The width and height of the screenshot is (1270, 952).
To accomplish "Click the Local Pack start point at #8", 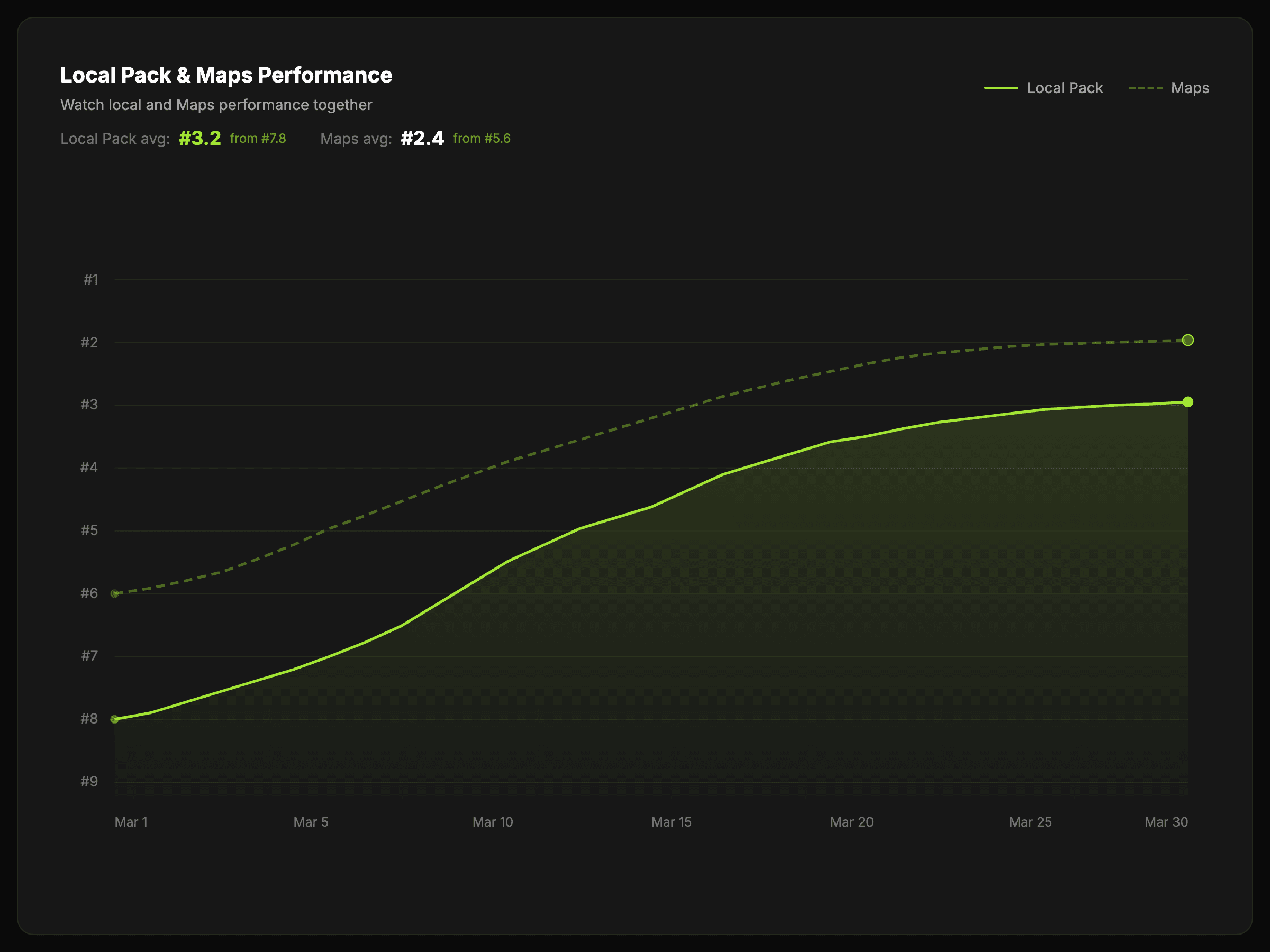I will 115,719.
